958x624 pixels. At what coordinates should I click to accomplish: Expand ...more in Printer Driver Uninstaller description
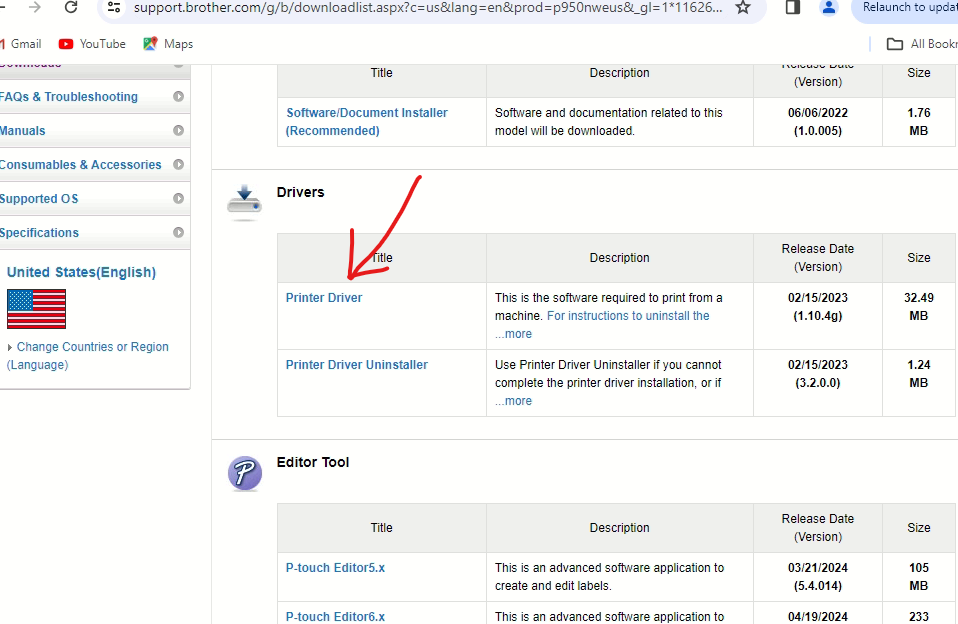click(513, 402)
